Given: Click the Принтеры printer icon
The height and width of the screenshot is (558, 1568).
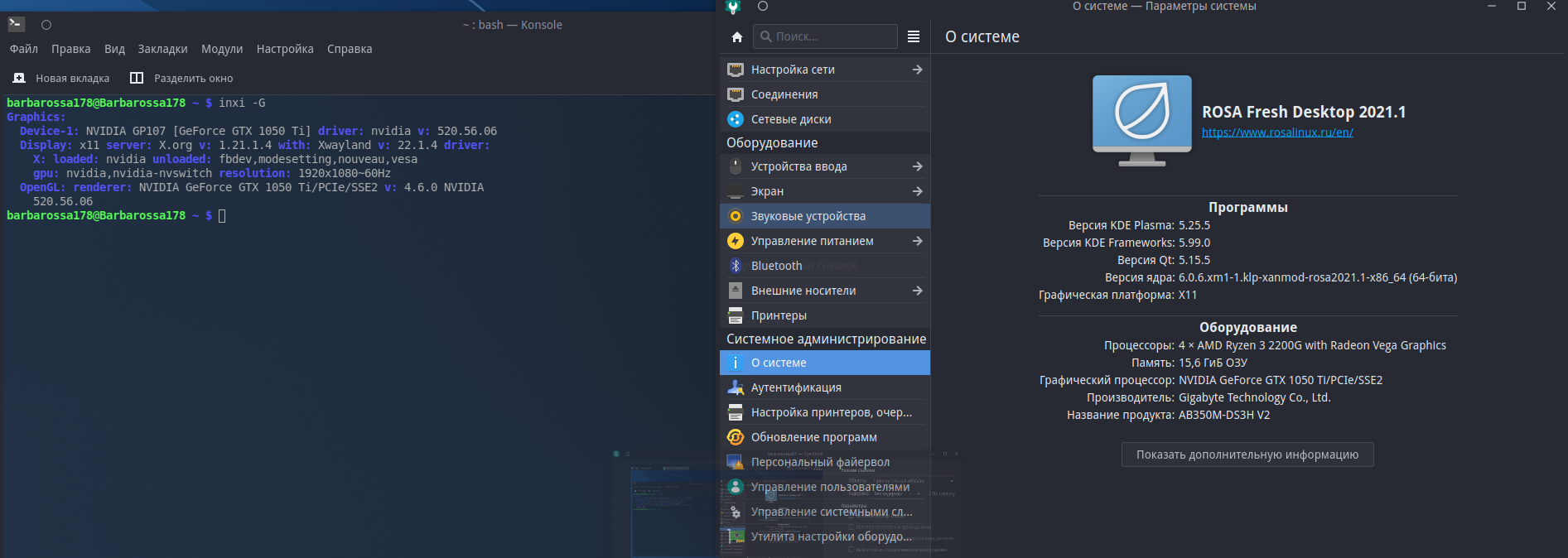Looking at the screenshot, I should (x=736, y=315).
